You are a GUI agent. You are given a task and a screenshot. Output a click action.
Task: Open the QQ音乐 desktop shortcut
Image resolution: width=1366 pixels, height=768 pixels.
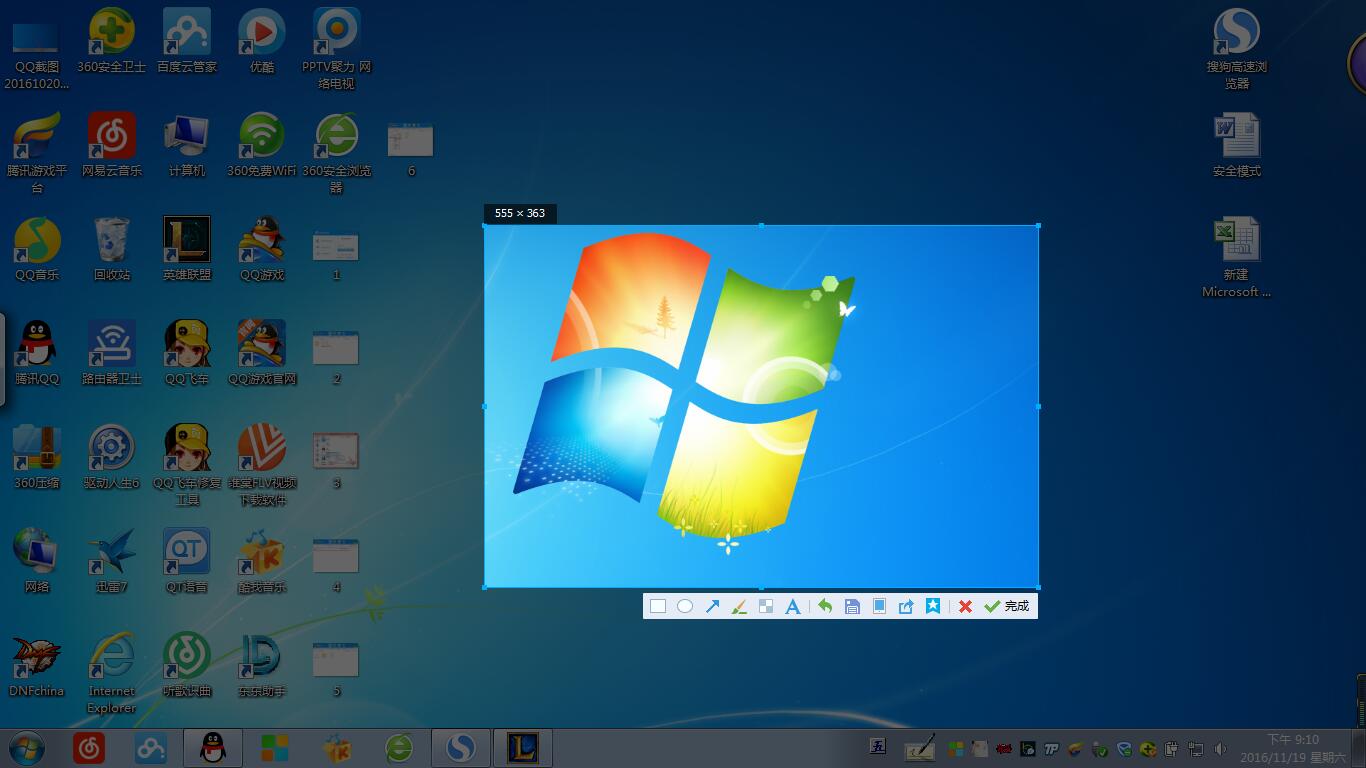(x=37, y=249)
